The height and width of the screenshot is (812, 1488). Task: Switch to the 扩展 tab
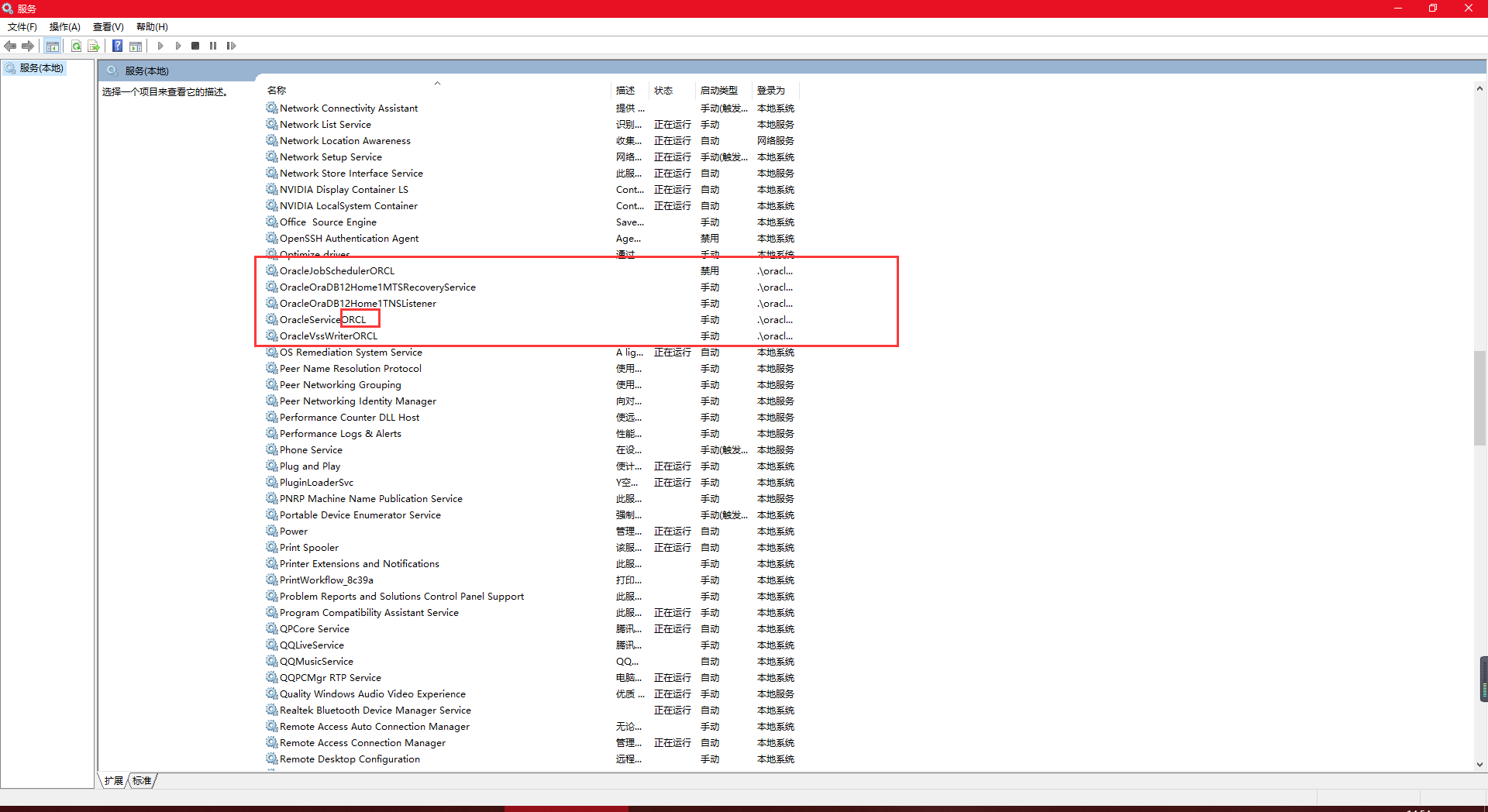tap(113, 780)
